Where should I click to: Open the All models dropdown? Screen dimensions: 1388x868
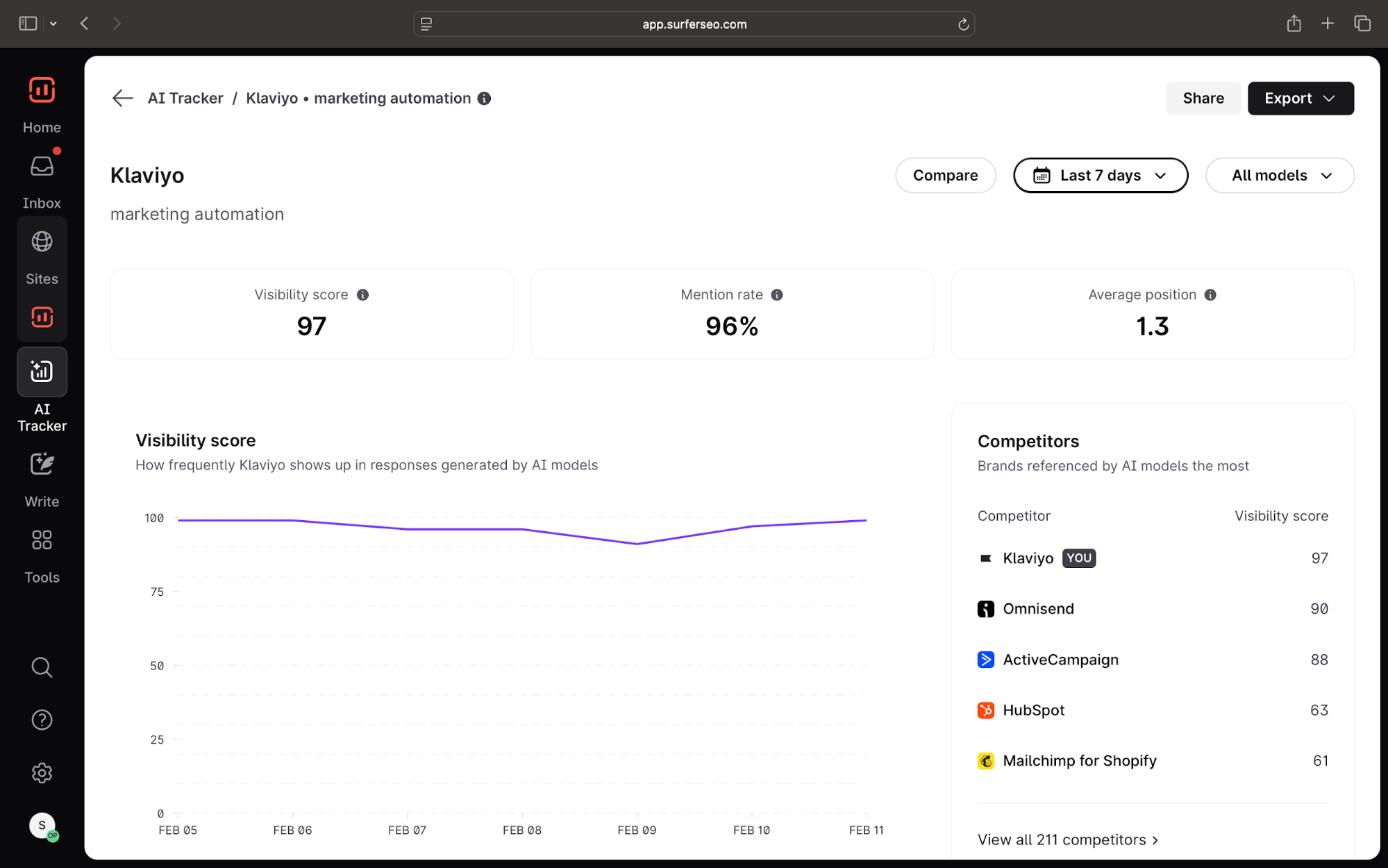(1280, 176)
